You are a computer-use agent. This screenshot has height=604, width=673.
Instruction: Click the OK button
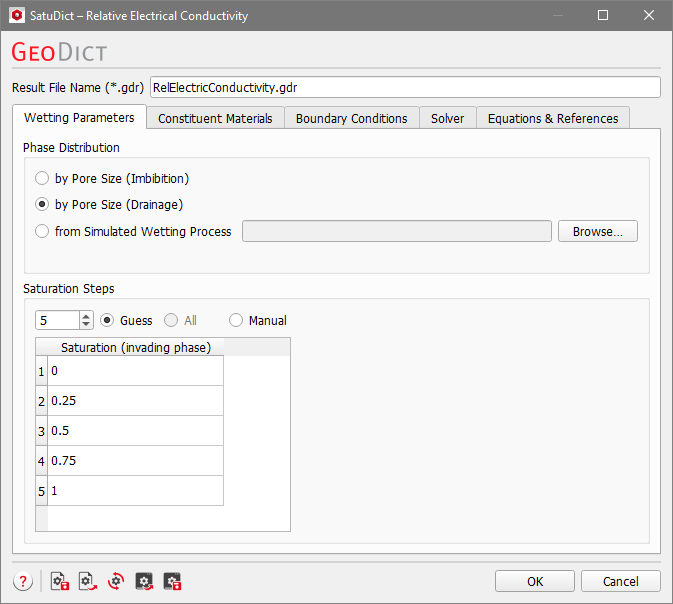tap(535, 581)
